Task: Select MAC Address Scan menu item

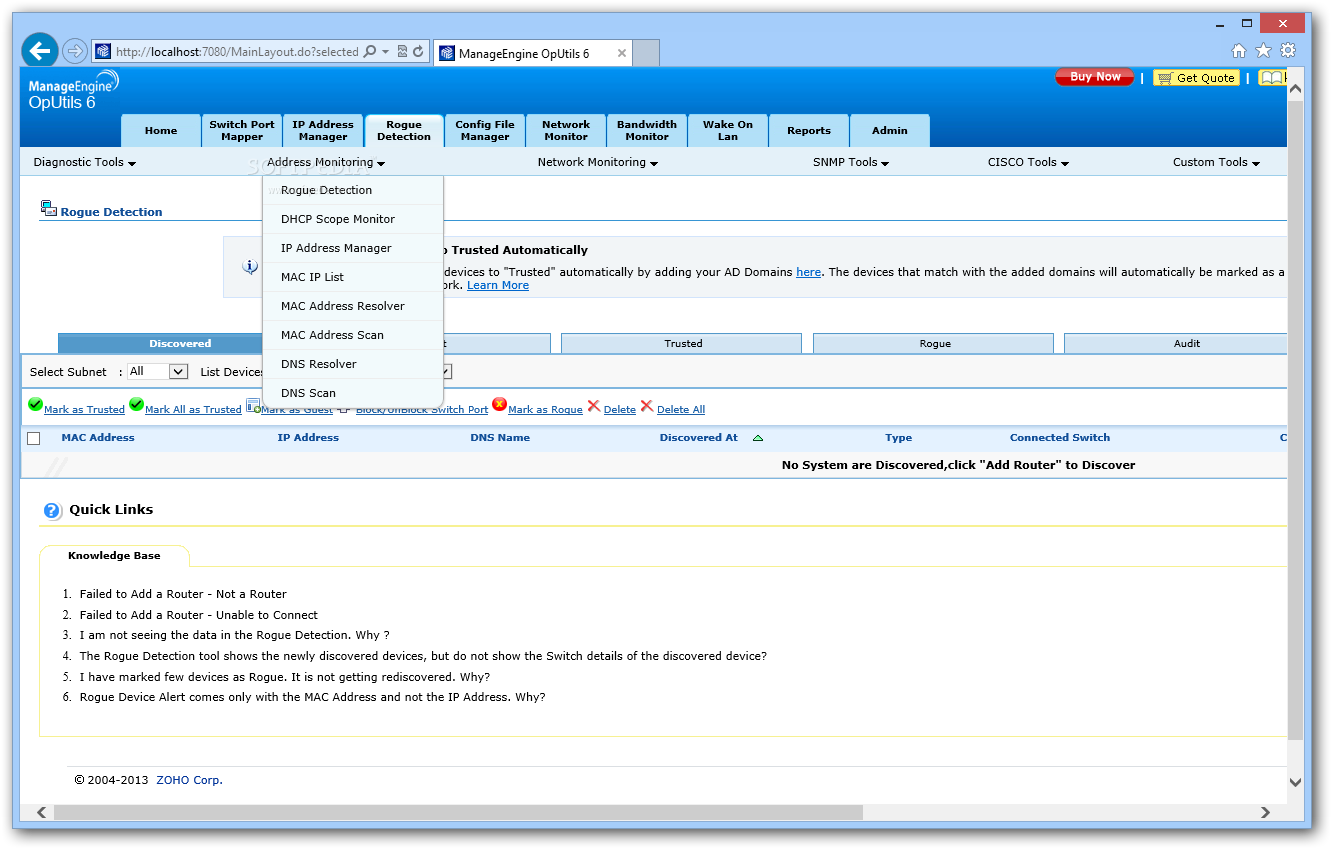Action: pyautogui.click(x=353, y=335)
